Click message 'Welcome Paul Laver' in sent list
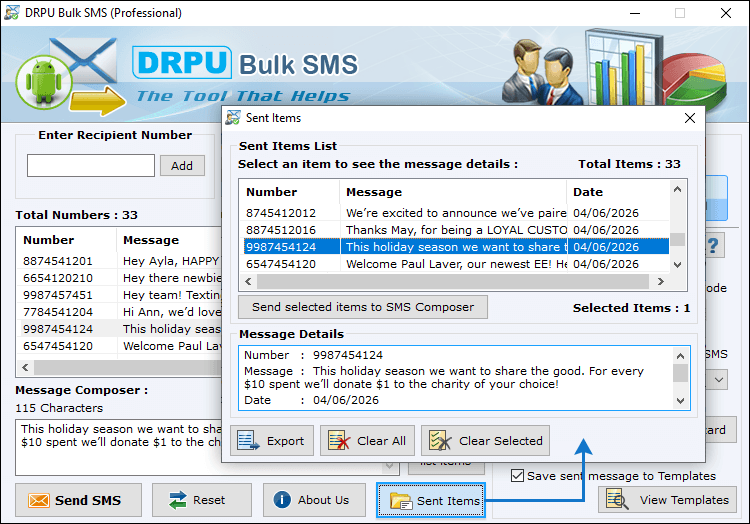This screenshot has height=524, width=750. [455, 264]
